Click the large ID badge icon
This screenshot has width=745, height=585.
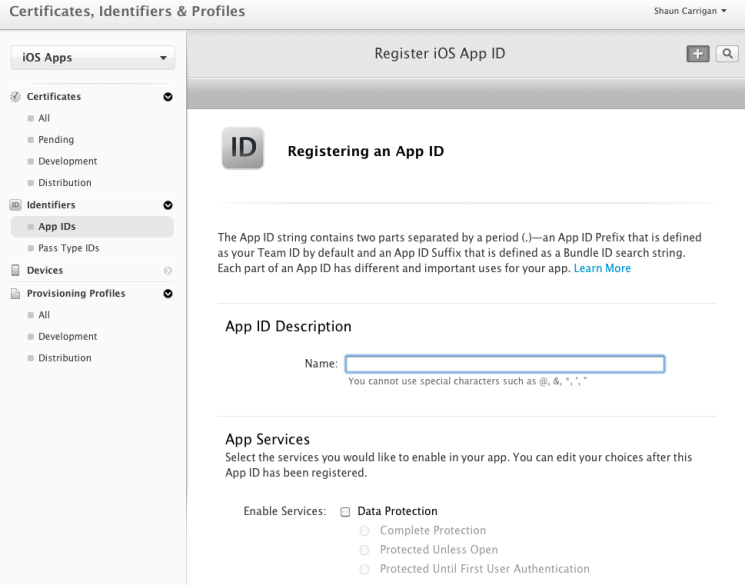coord(241,149)
